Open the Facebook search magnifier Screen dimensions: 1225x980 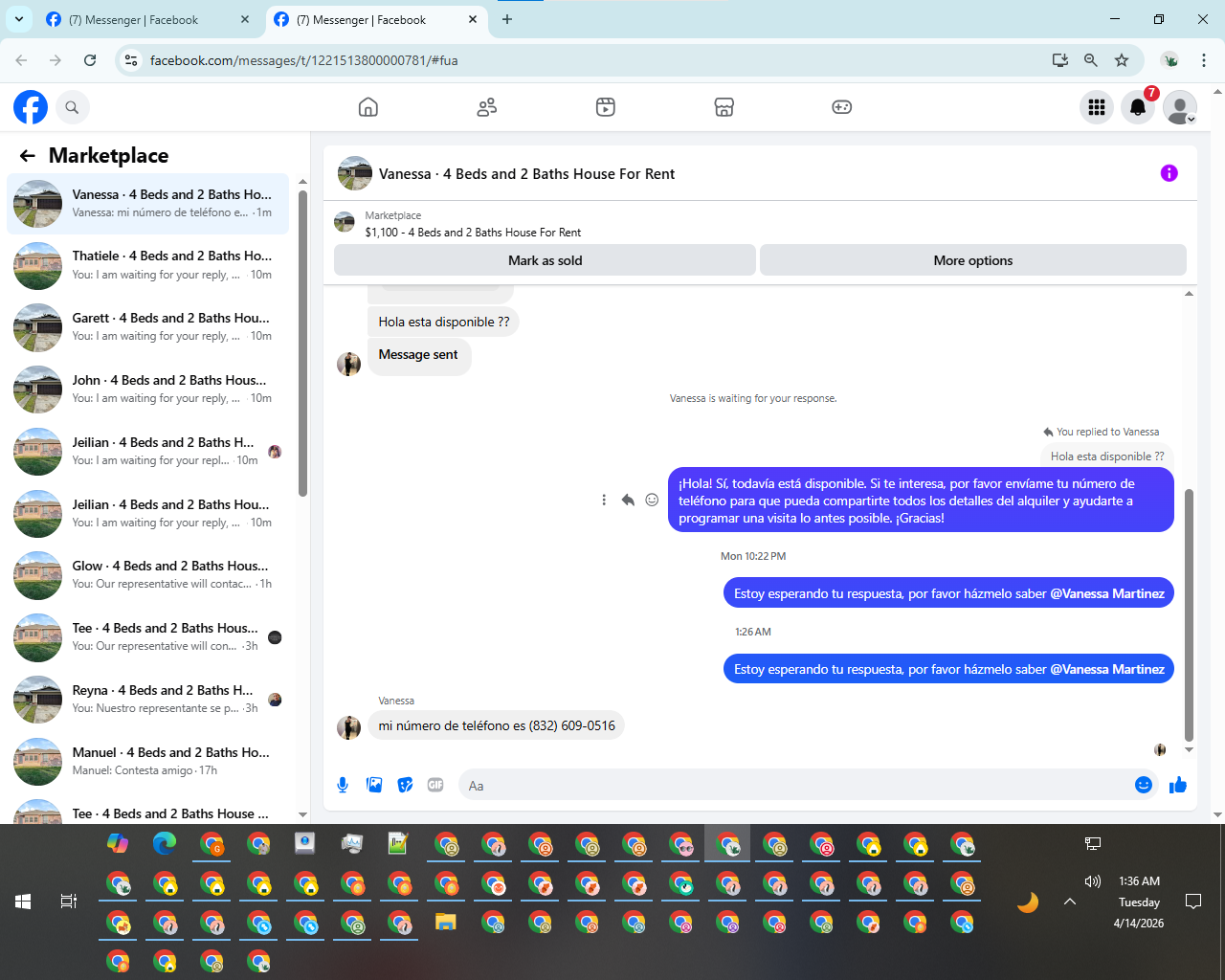point(72,107)
